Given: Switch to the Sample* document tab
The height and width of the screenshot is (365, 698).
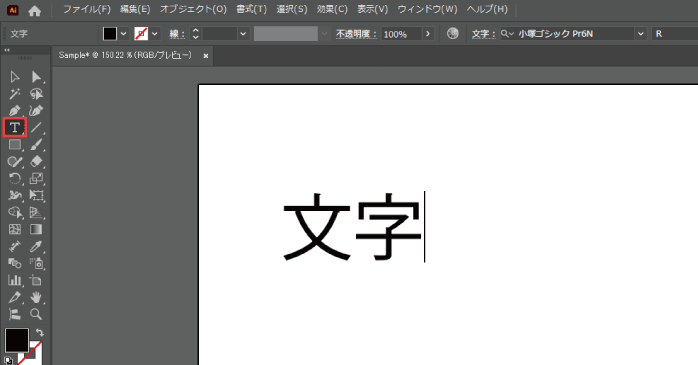Looking at the screenshot, I should (x=125, y=56).
